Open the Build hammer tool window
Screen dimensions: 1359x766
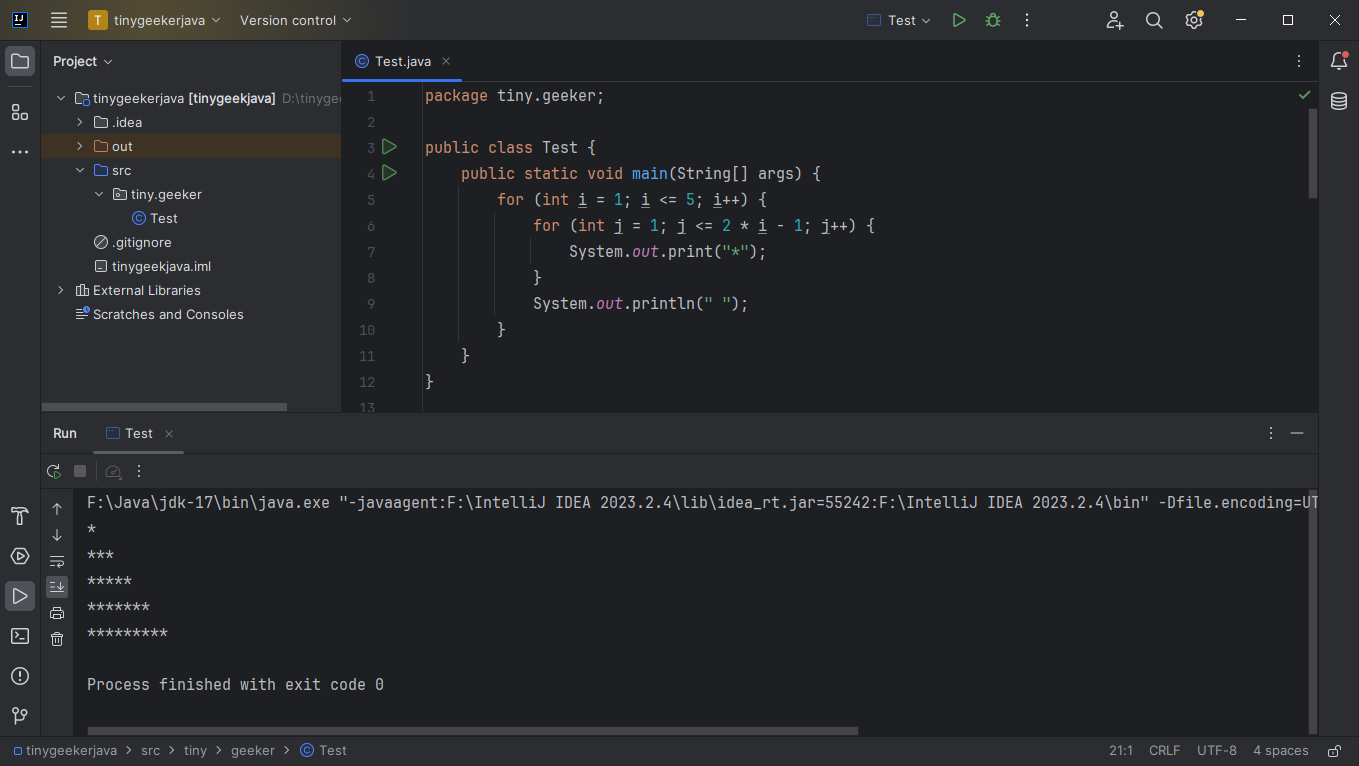point(20,516)
